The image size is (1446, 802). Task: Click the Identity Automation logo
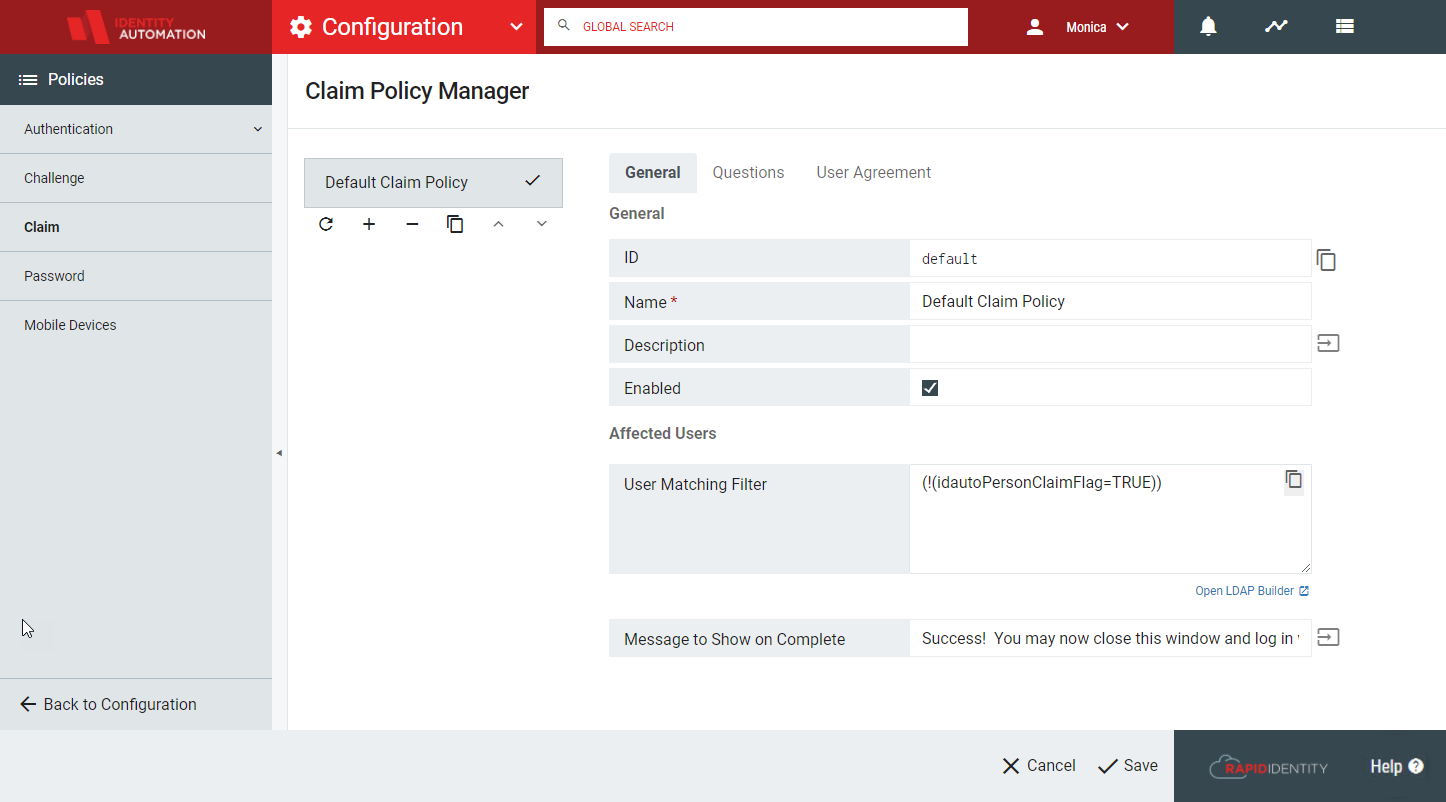136,27
